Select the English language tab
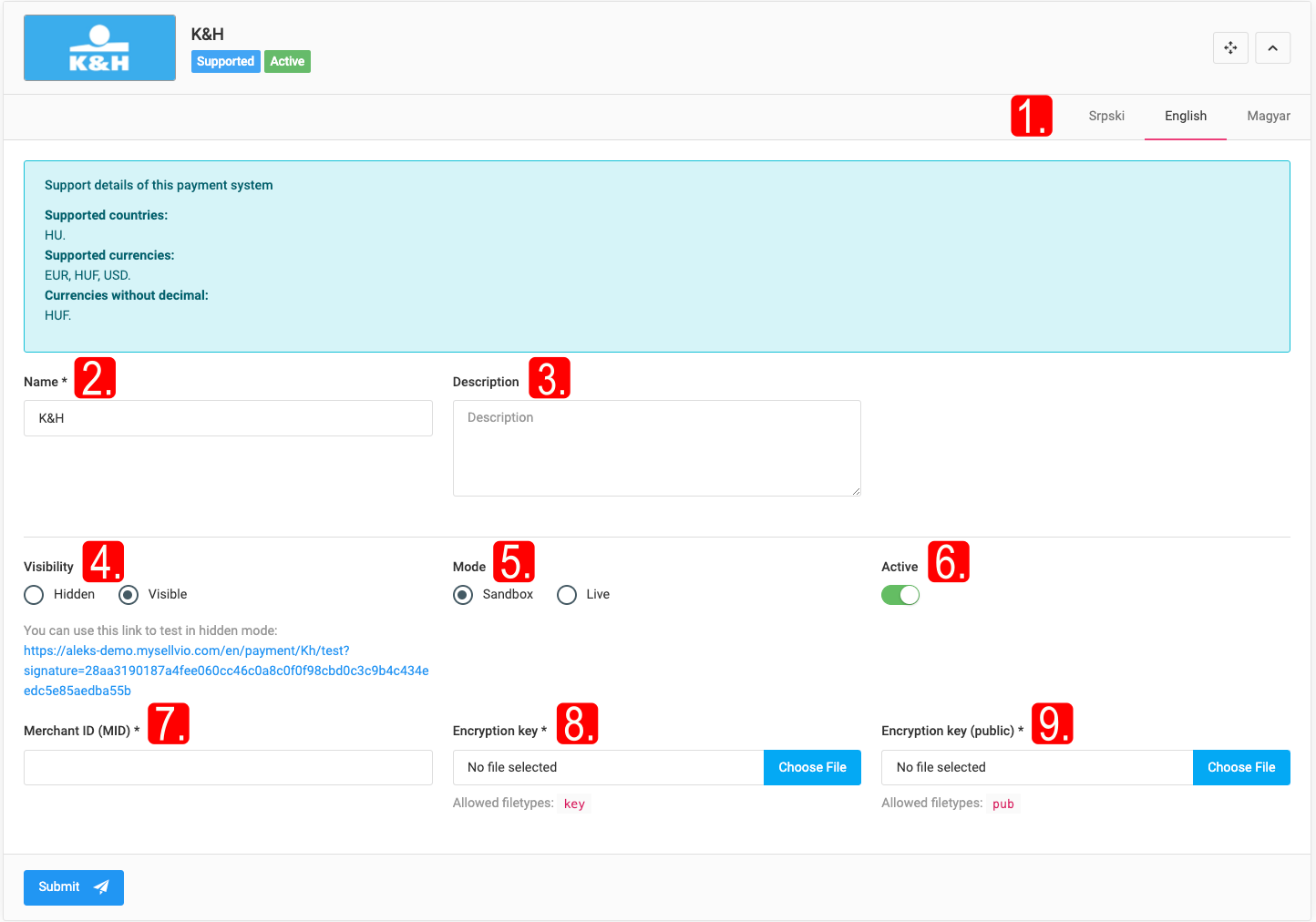Viewport: 1316px width, 922px height. tap(1185, 116)
